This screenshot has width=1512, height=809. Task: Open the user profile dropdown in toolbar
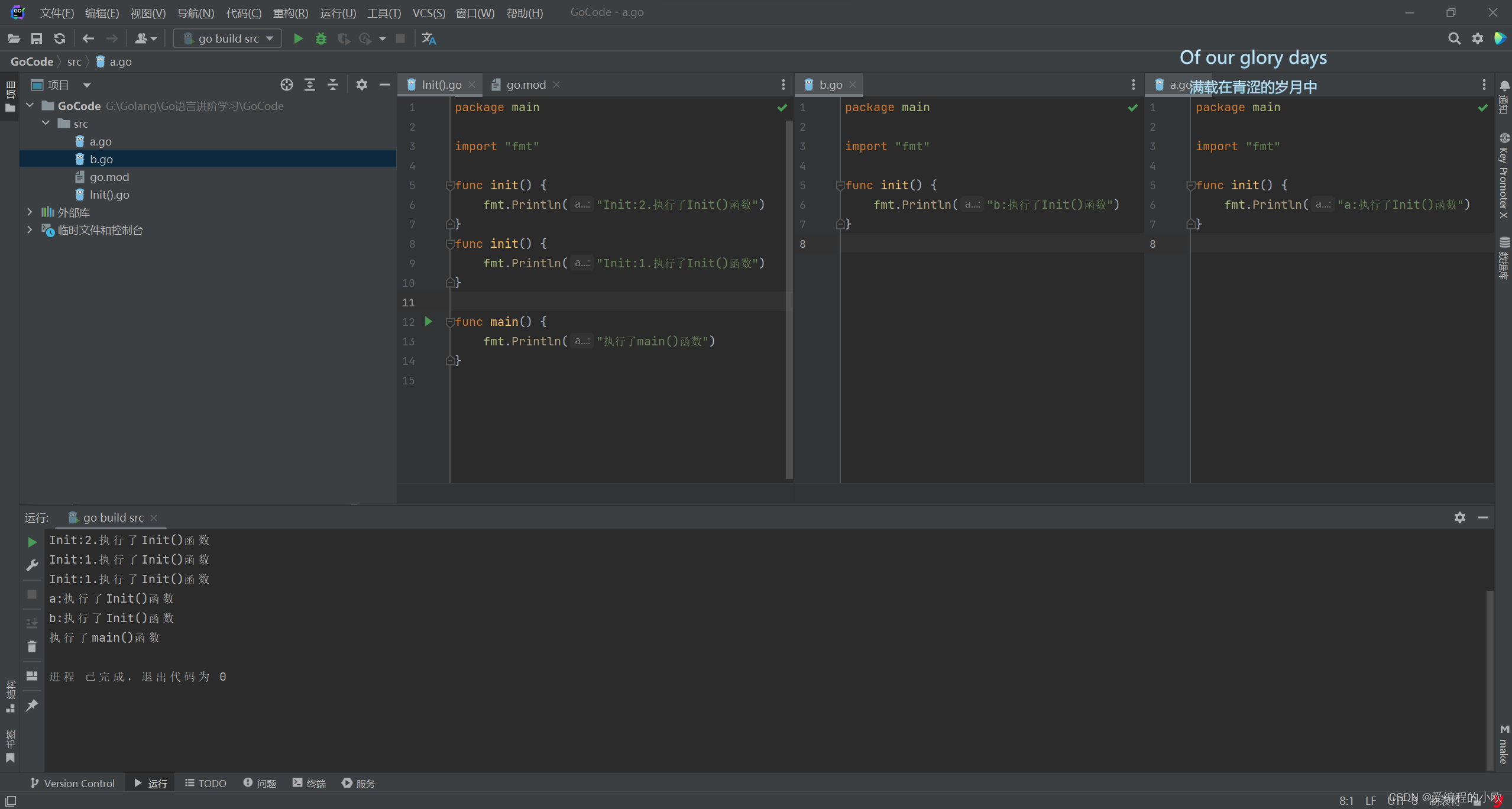(x=145, y=38)
